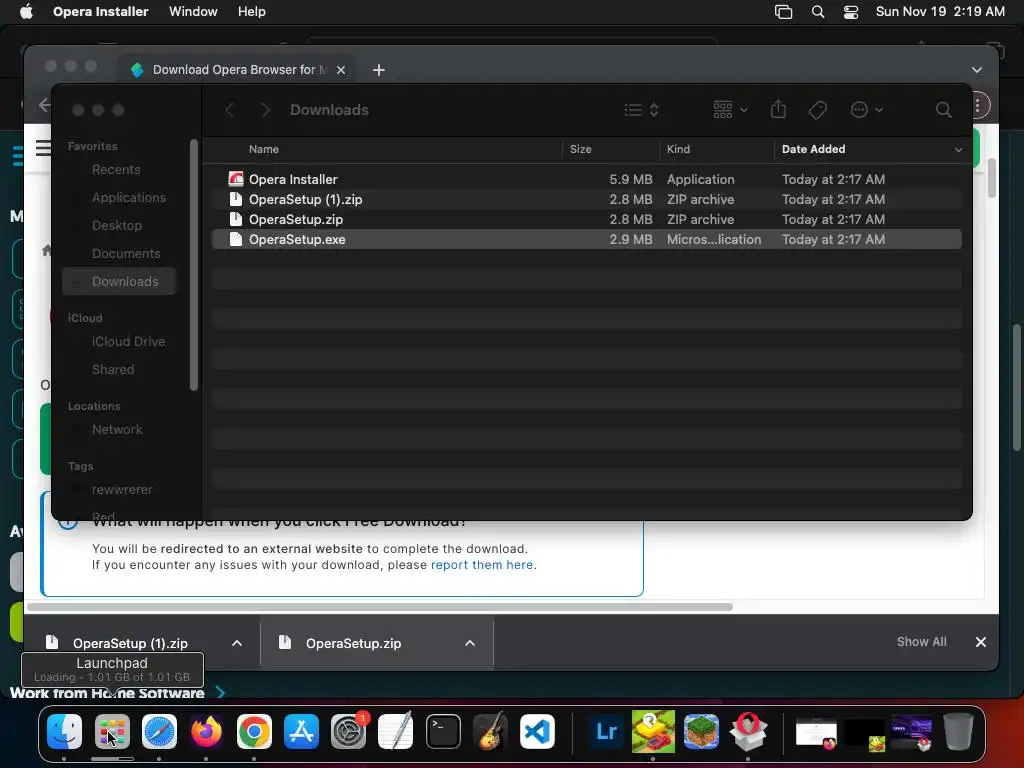Click the Stage Manager menu bar icon

point(783,12)
